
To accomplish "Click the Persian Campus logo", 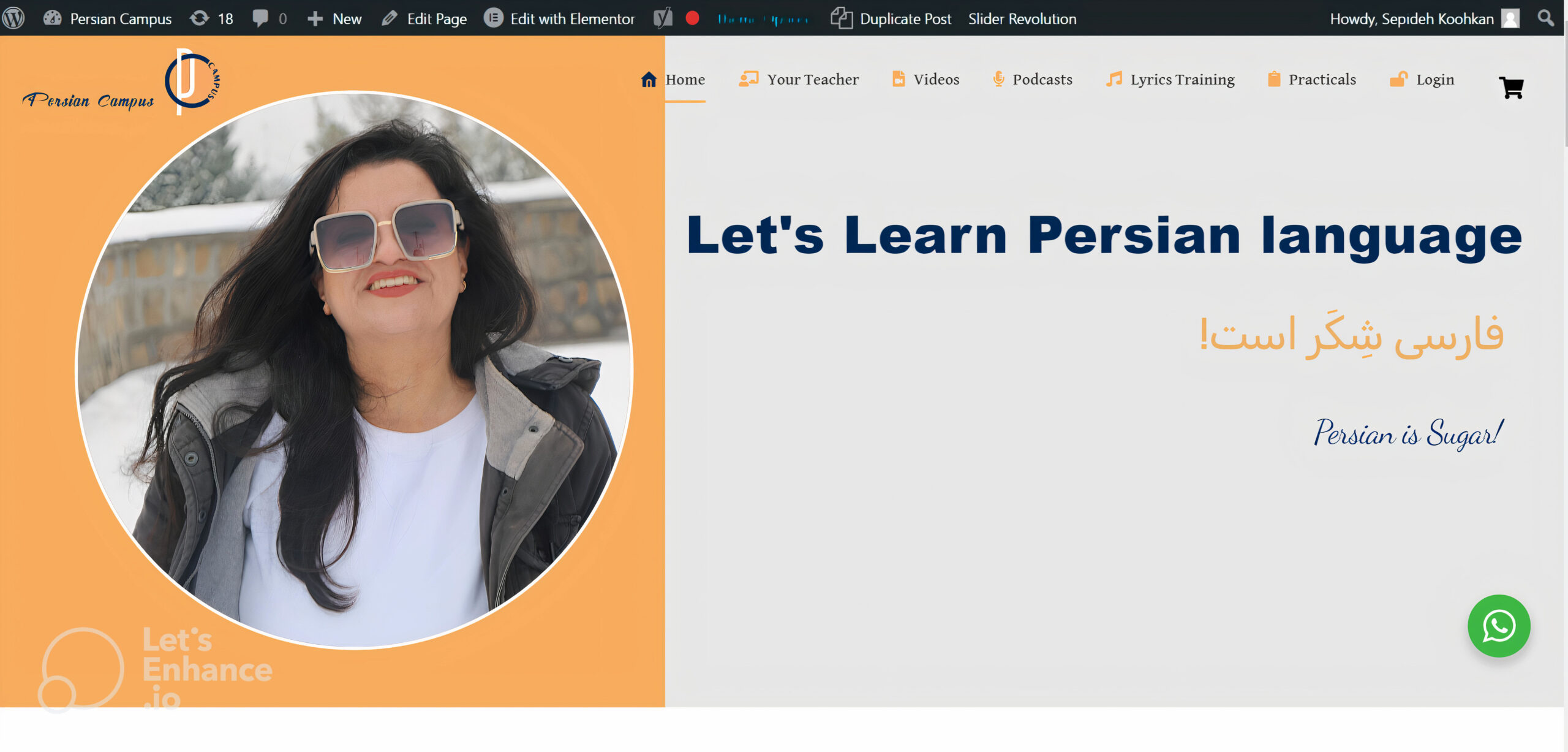I will coord(122,83).
